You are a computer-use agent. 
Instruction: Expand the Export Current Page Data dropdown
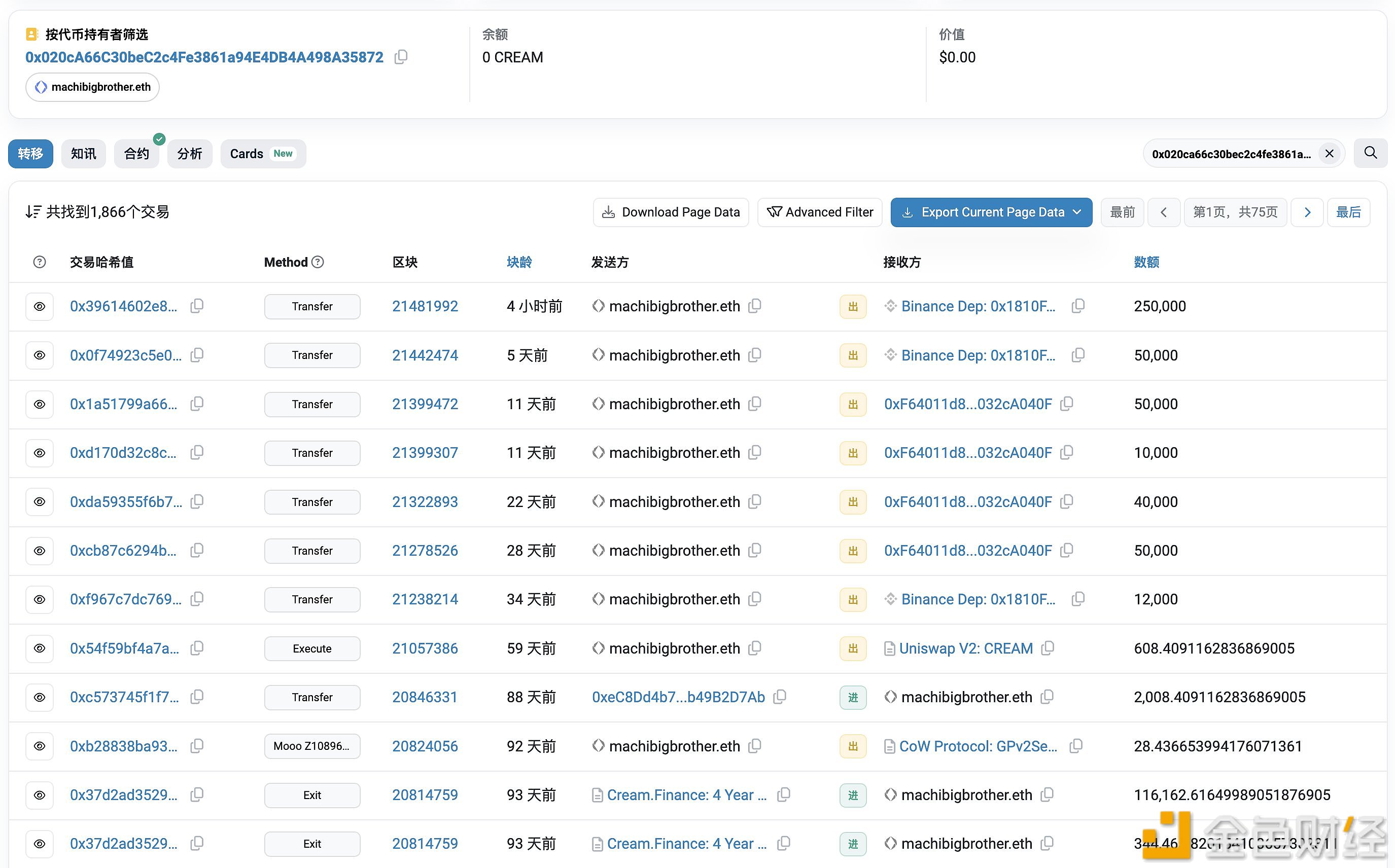pyautogui.click(x=991, y=212)
